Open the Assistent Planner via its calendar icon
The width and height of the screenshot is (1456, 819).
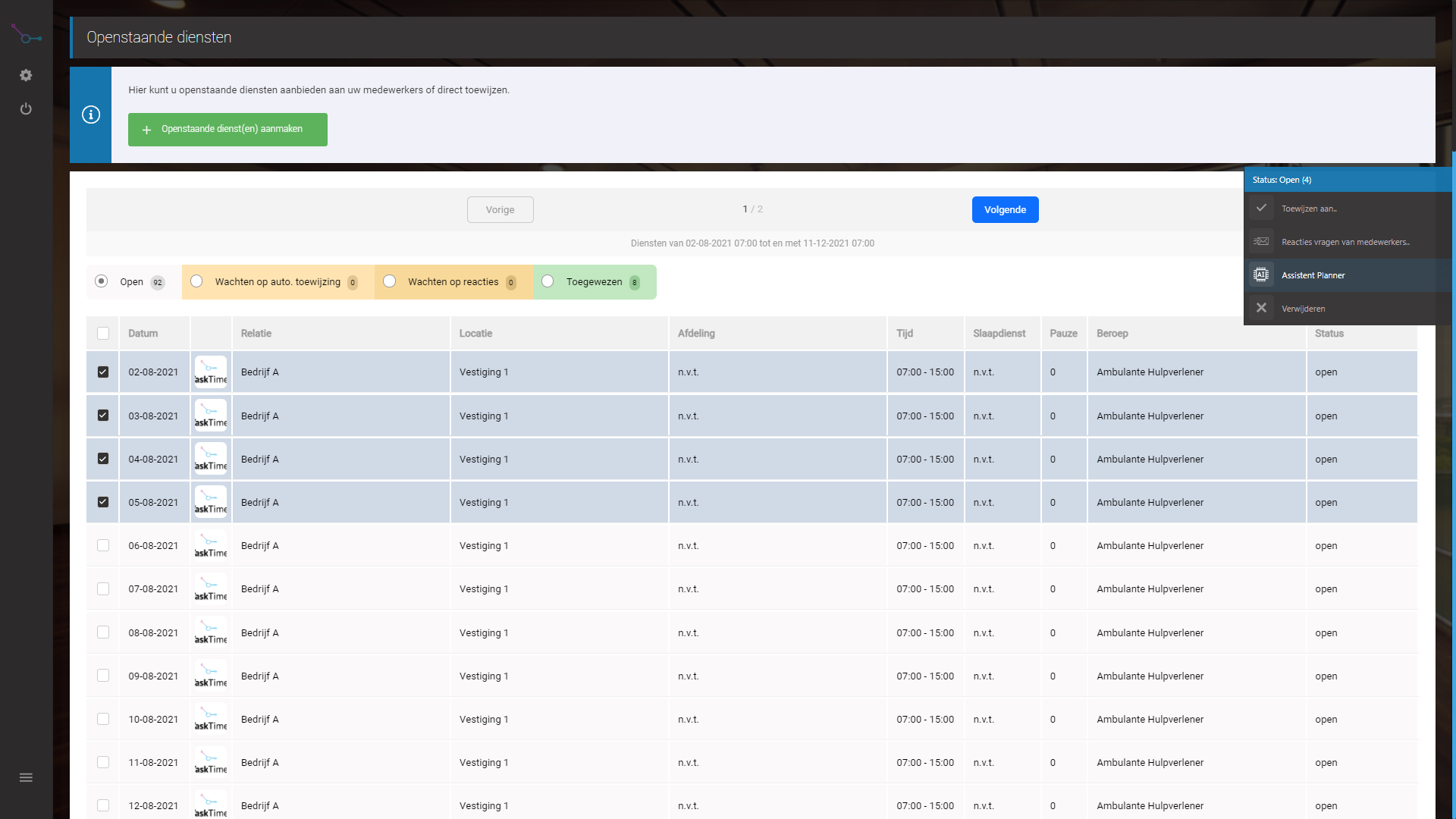(1262, 275)
